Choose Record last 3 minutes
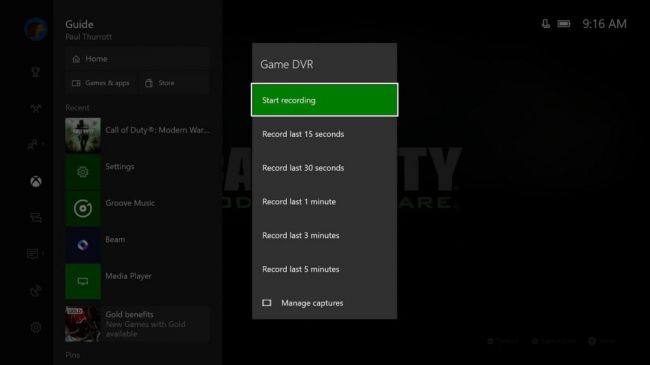The height and width of the screenshot is (365, 650). pos(324,235)
